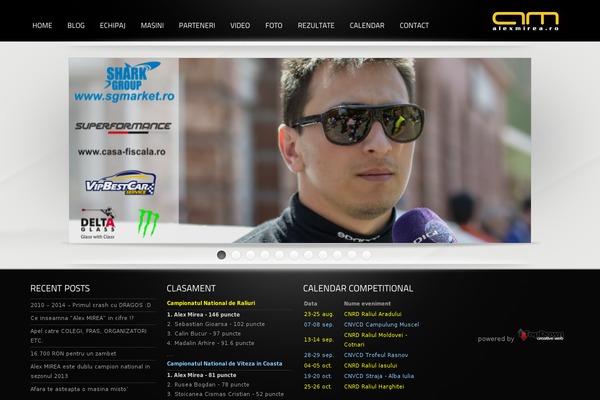Screen dimensions: 600x400
Task: Click '1. Alex Mirea - 146 puncte' row
Action: [x=203, y=315]
